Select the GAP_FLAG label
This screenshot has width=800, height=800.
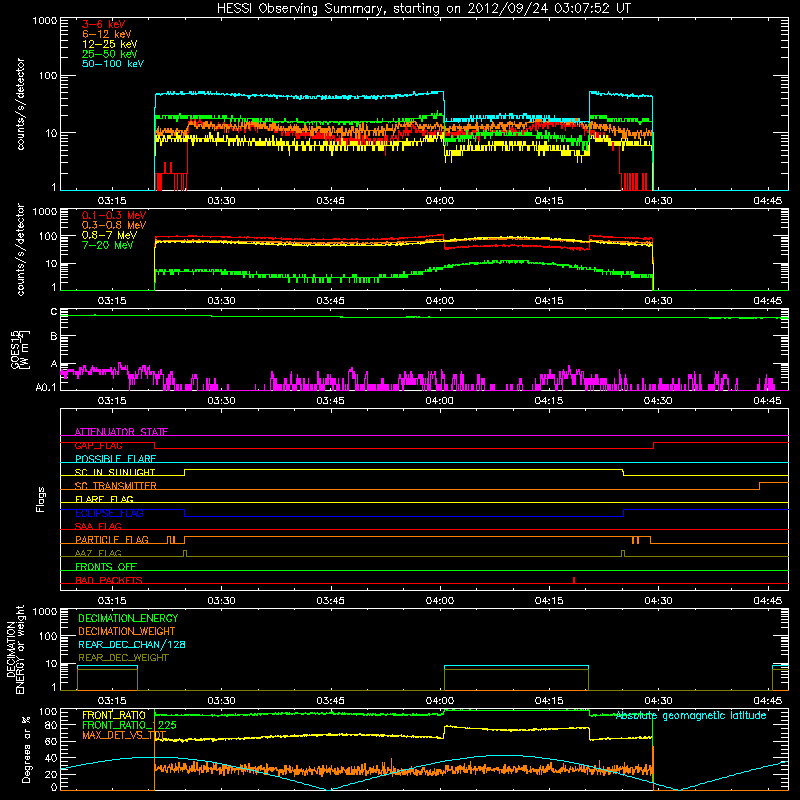[98, 445]
